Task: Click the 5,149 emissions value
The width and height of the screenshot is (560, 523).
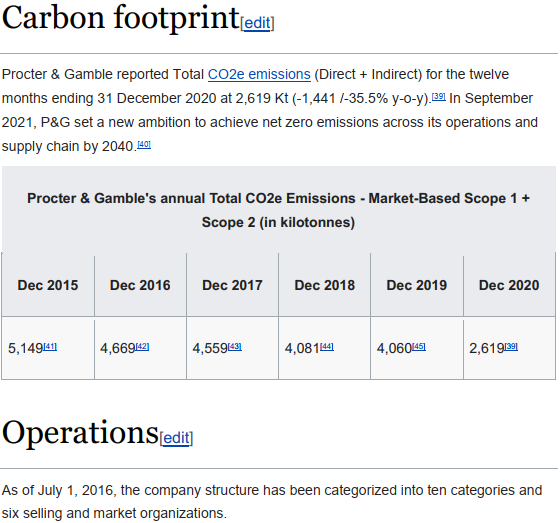Action: click(25, 348)
